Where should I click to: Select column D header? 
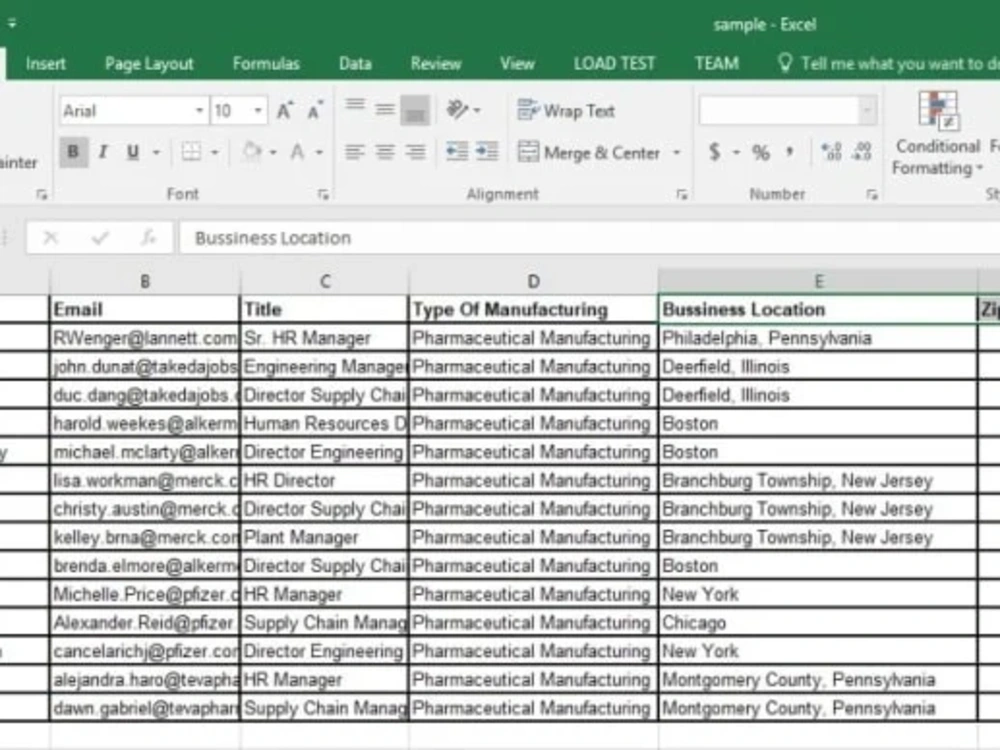click(x=533, y=281)
